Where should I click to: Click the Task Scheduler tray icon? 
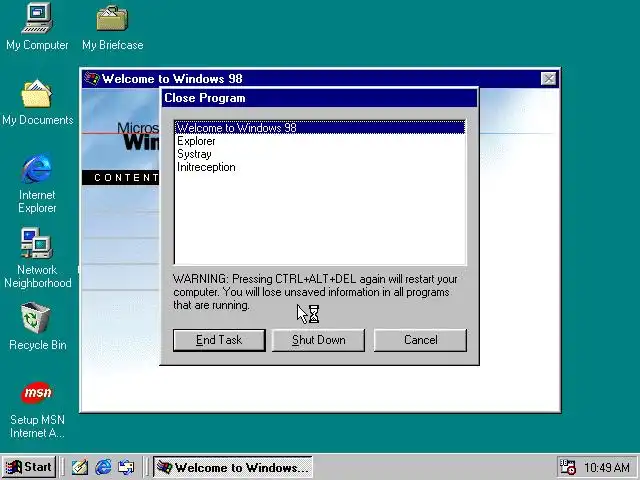(567, 467)
